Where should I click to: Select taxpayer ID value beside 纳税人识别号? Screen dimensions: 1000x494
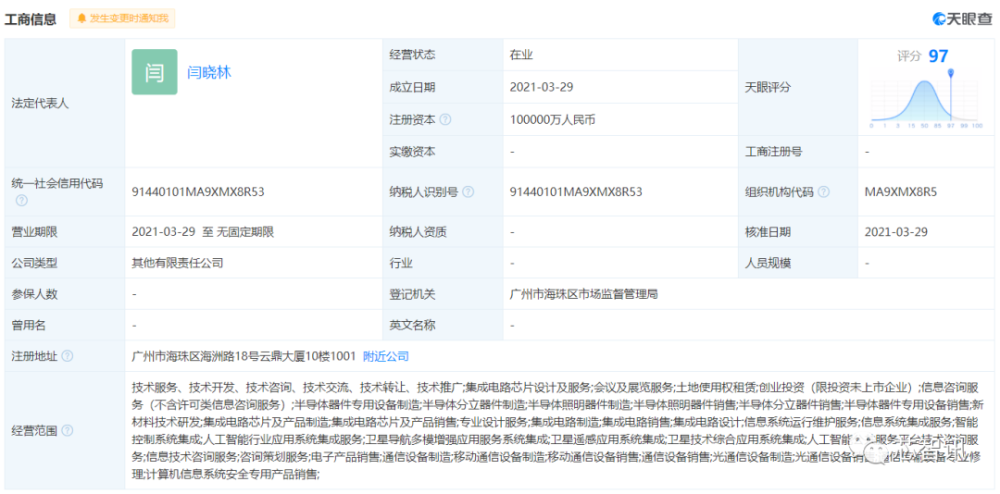click(576, 191)
